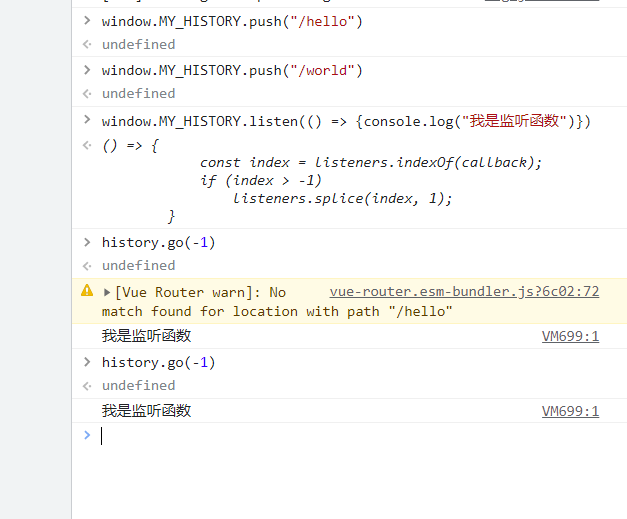Click the listeners.splice(index, 1) code line
The image size is (627, 519).
(342, 198)
